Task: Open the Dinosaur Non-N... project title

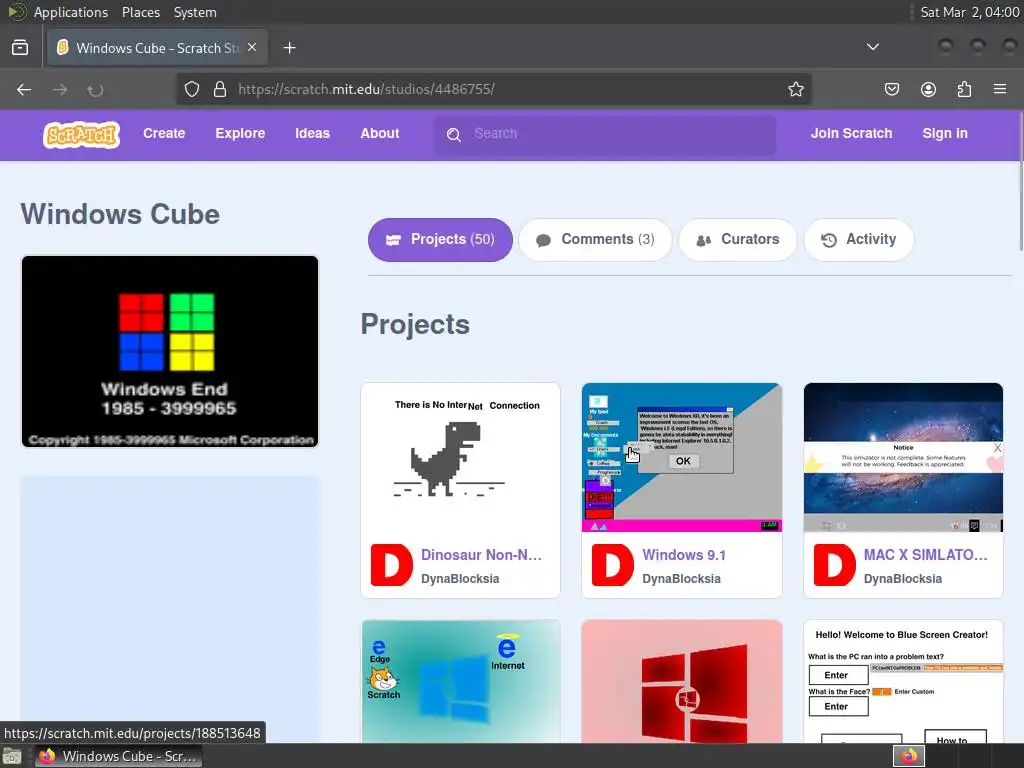Action: point(481,555)
